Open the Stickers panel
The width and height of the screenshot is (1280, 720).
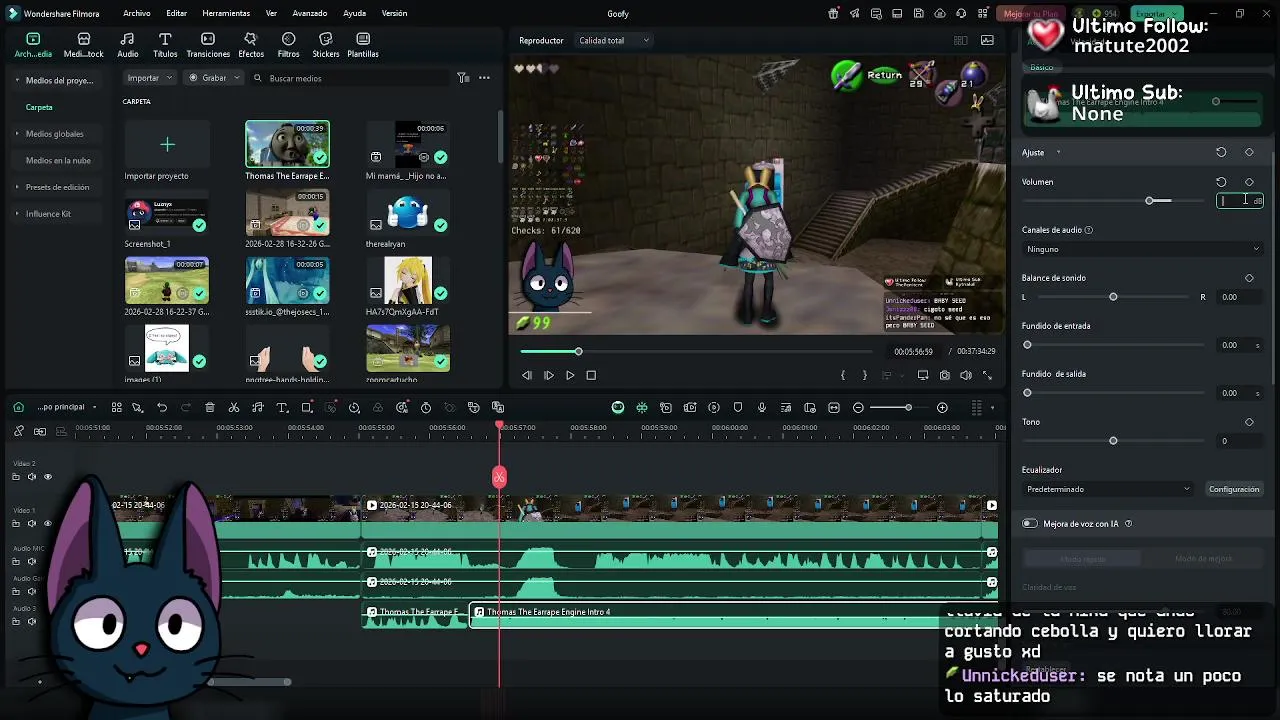click(325, 45)
